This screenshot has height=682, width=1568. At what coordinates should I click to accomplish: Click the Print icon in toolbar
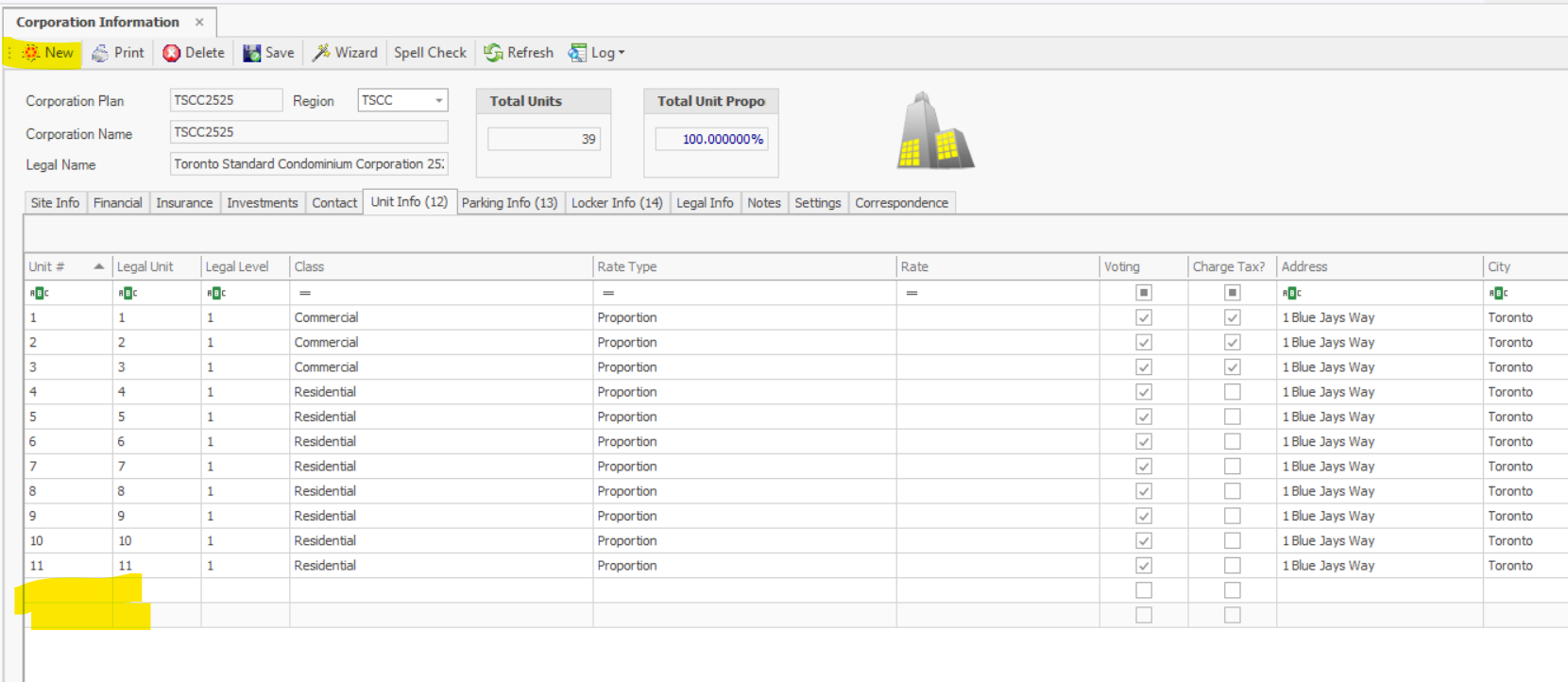pos(100,54)
